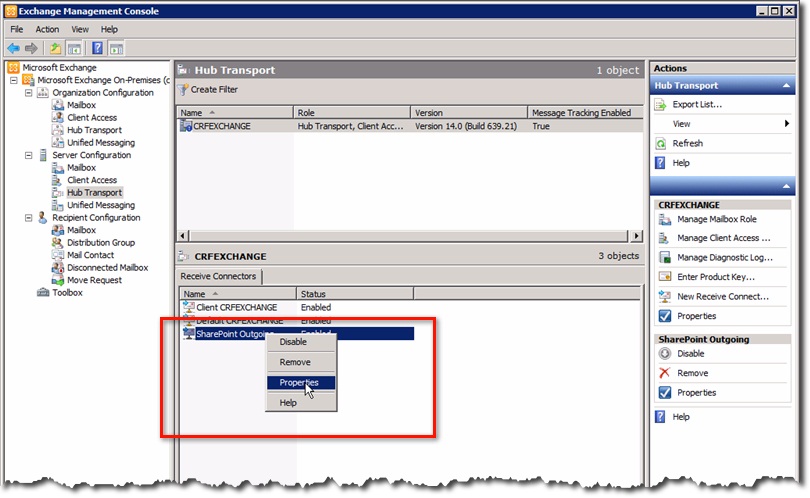This screenshot has width=810, height=498.
Task: Click the blue Help question-mark toolbar icon
Action: point(97,49)
